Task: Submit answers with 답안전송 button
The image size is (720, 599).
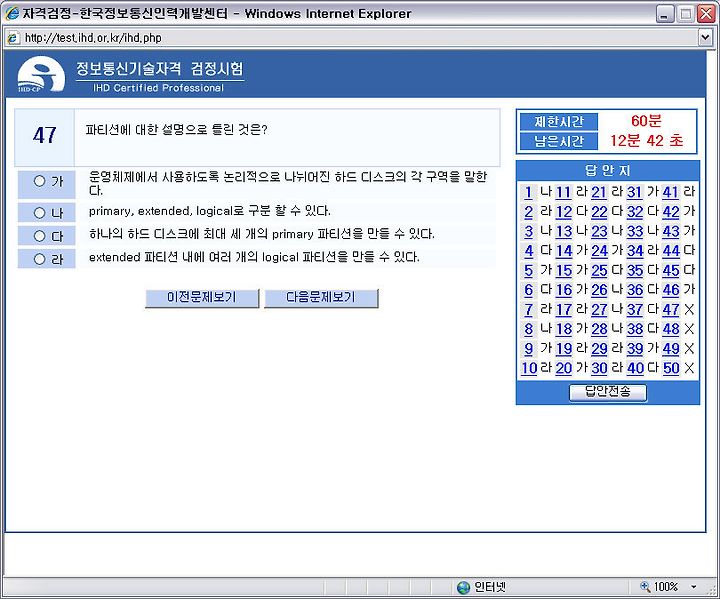Action: click(608, 392)
